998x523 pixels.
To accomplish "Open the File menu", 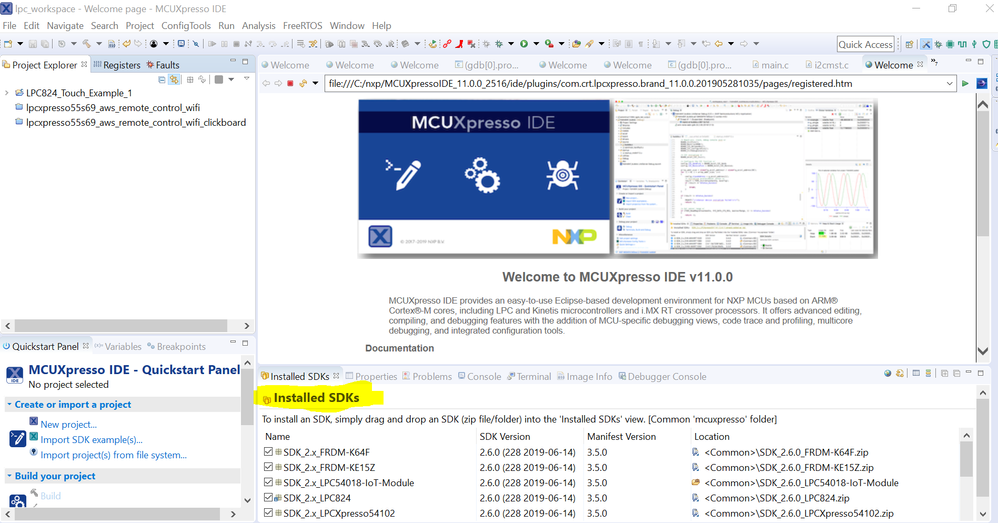I will 10,25.
